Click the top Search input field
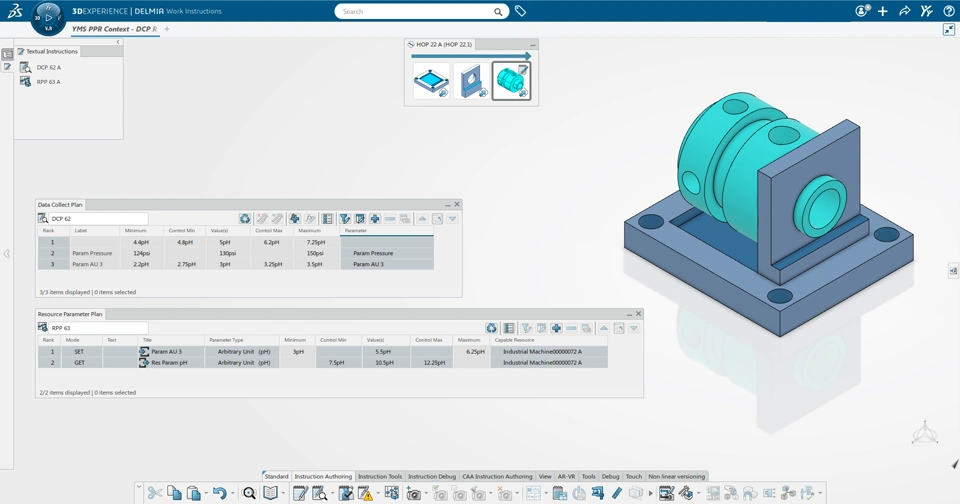The image size is (960, 504). pos(421,11)
